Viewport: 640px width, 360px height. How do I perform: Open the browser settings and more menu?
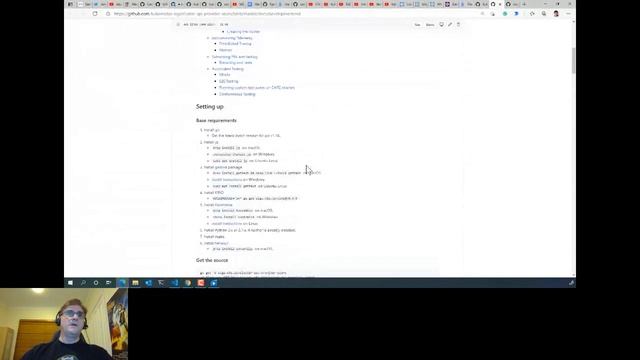568,13
